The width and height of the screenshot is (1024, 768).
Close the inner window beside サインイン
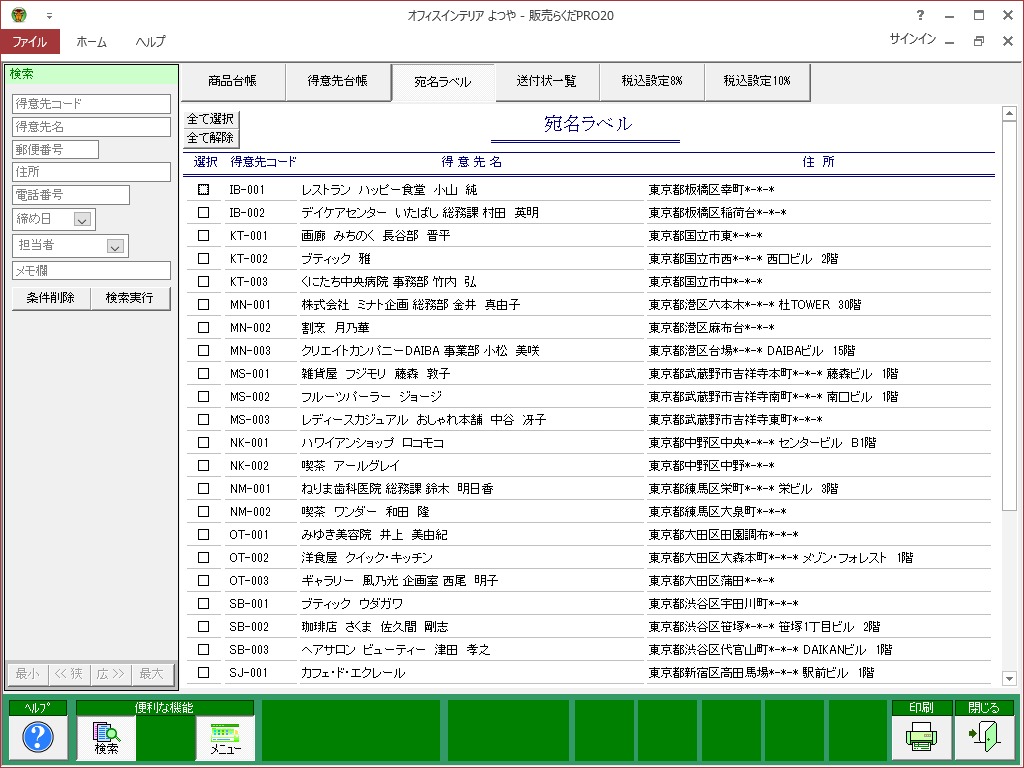pyautogui.click(x=1008, y=40)
